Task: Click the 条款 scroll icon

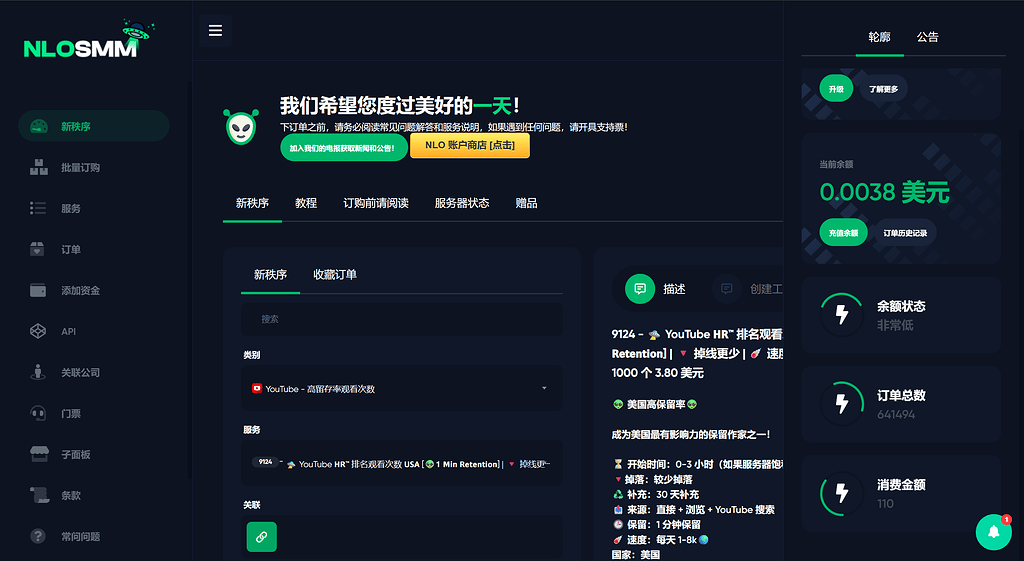Action: point(39,495)
